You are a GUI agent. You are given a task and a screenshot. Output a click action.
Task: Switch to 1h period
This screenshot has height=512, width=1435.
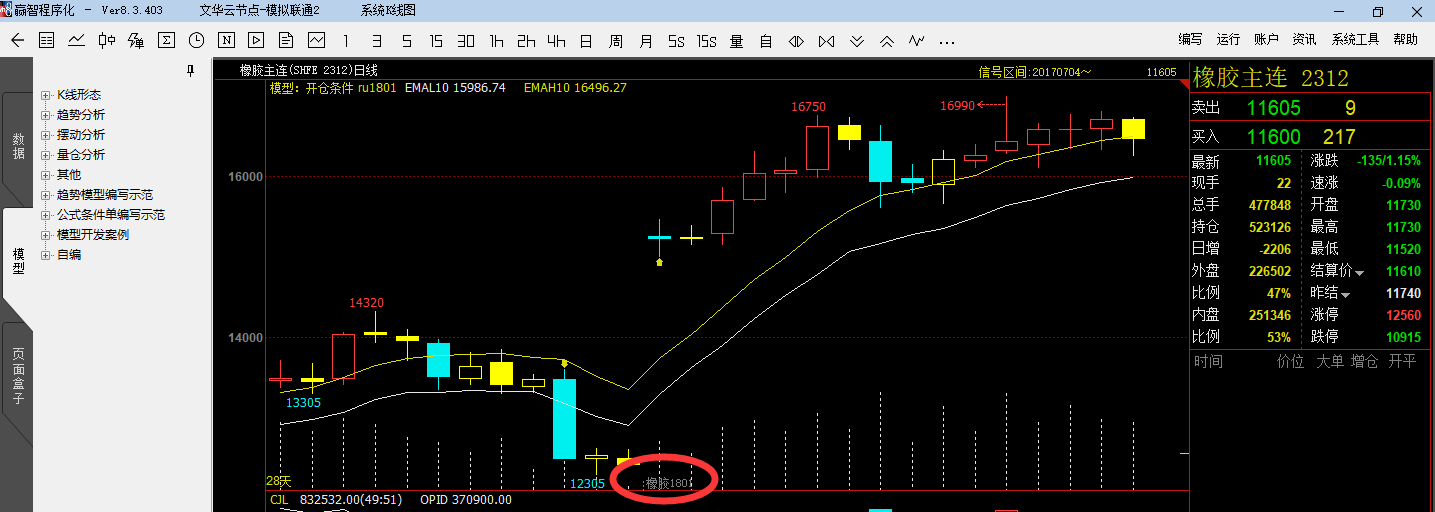pos(496,41)
